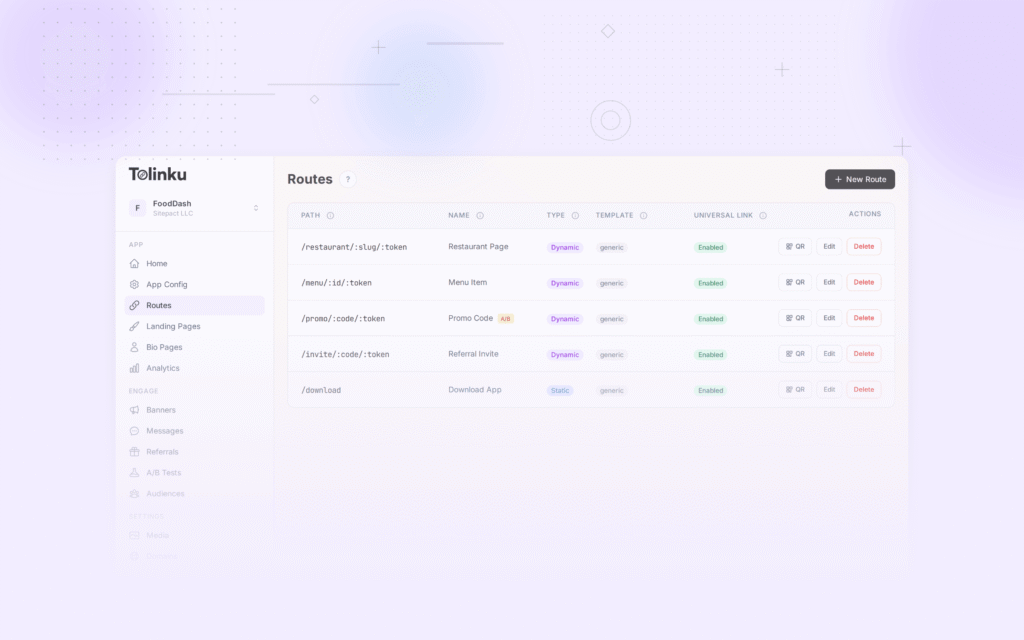Screen dimensions: 1024x640
Task: Select the Banners megaphone icon
Action: (135, 410)
